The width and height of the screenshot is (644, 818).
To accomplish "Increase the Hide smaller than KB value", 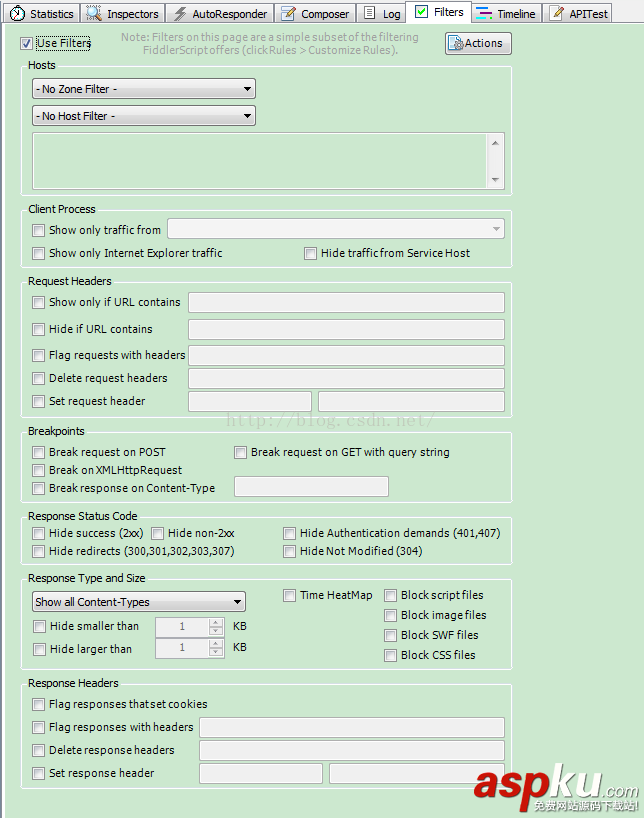I will tap(216, 622).
